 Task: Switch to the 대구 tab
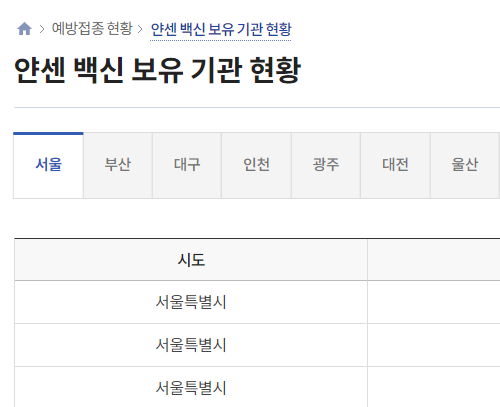[x=187, y=165]
